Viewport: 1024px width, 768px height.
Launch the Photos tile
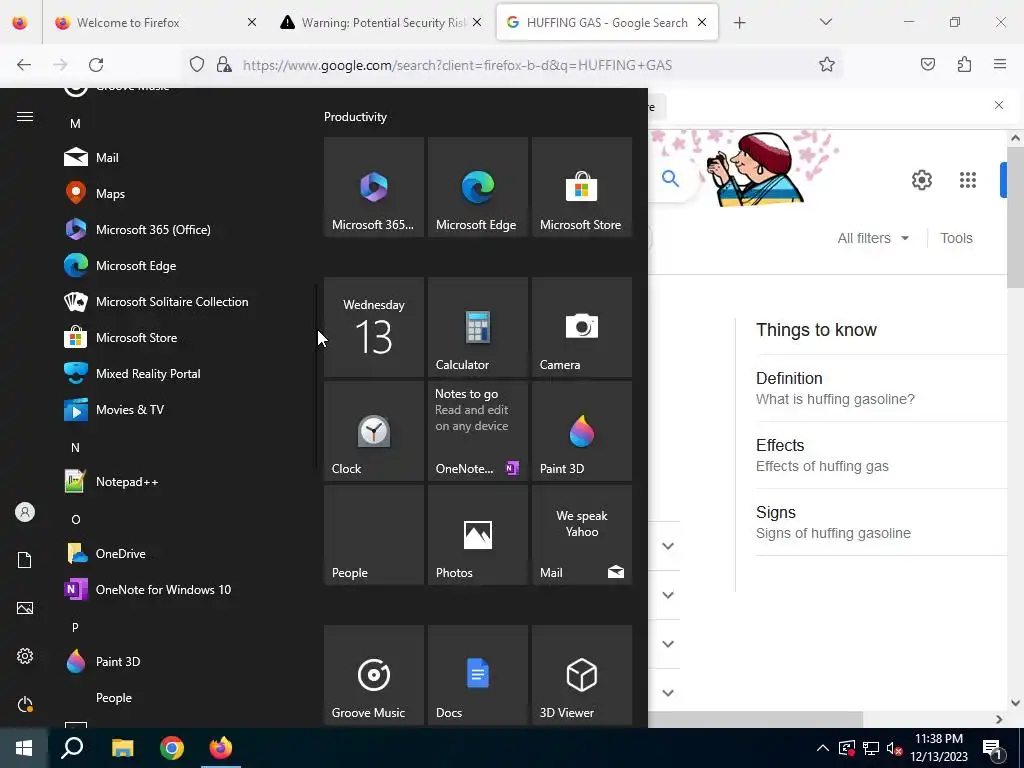[x=477, y=535]
